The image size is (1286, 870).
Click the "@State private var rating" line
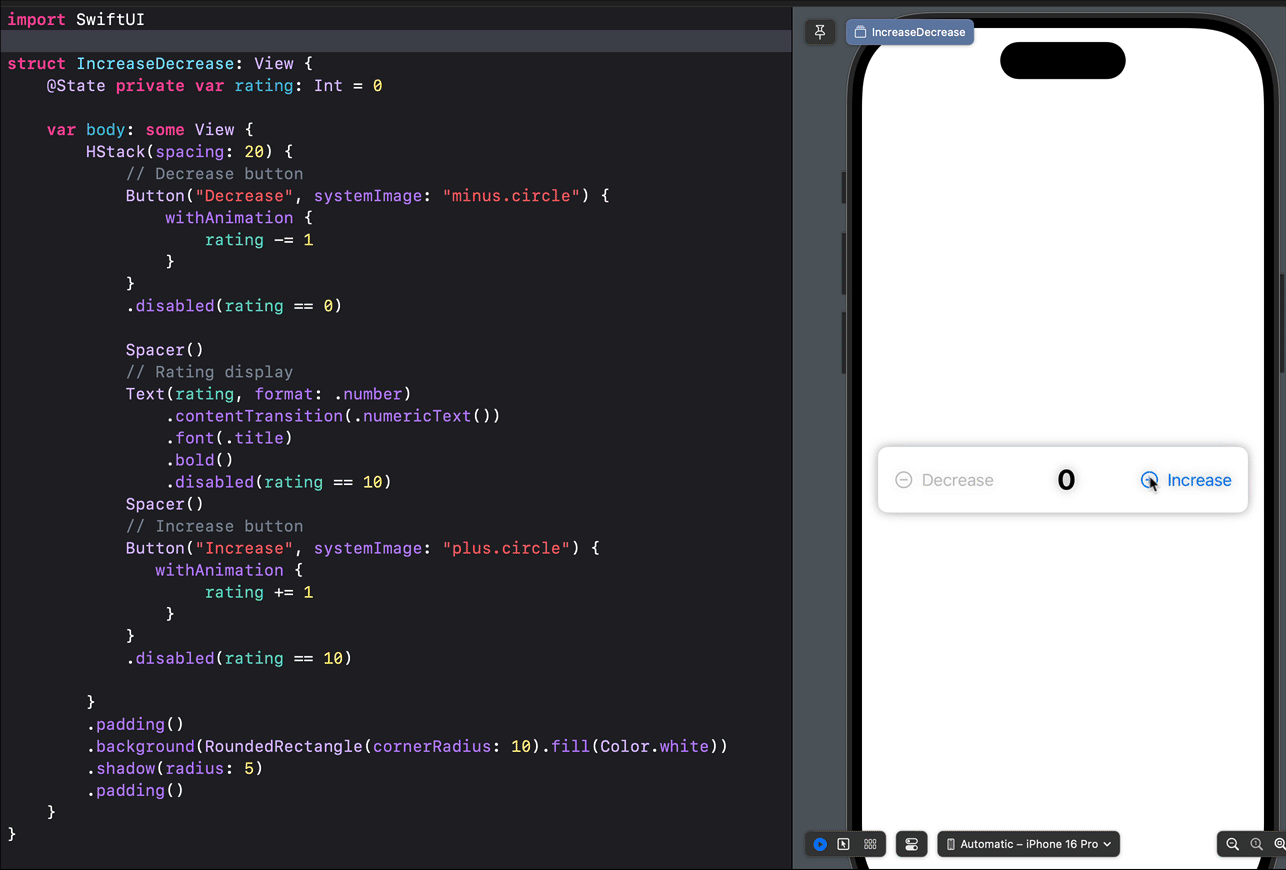point(214,85)
